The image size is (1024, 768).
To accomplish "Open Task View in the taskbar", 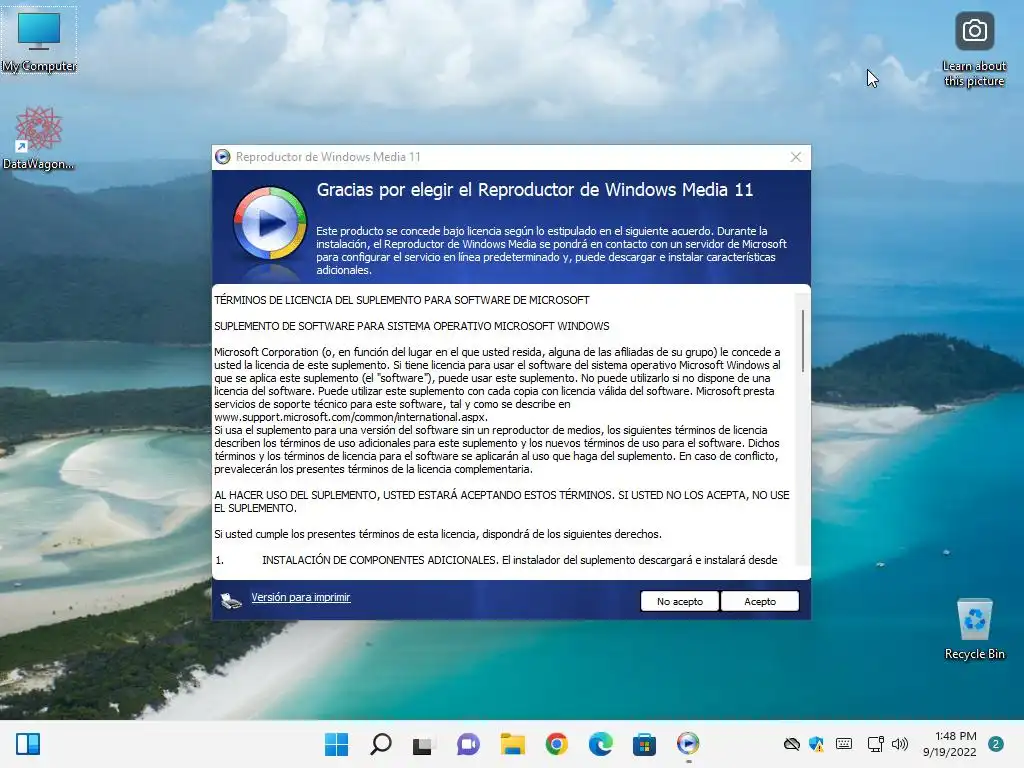I will (x=423, y=744).
